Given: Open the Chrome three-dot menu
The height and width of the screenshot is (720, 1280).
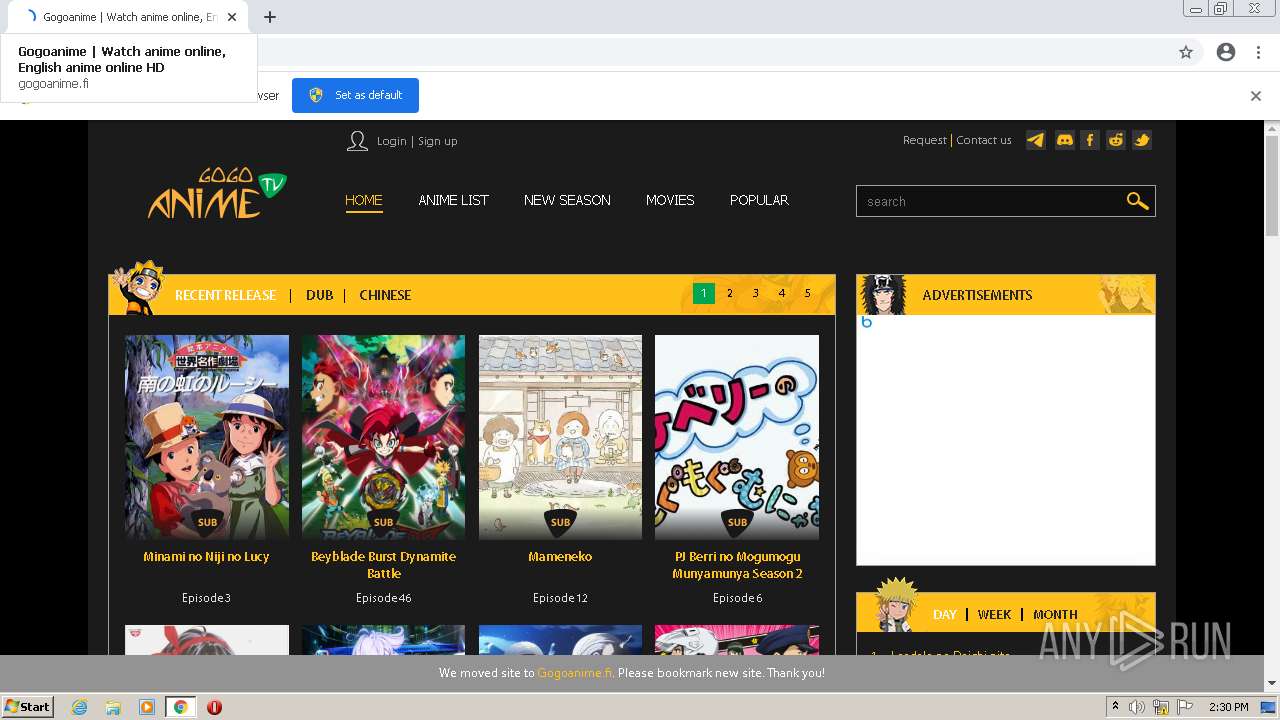Looking at the screenshot, I should pyautogui.click(x=1258, y=52).
